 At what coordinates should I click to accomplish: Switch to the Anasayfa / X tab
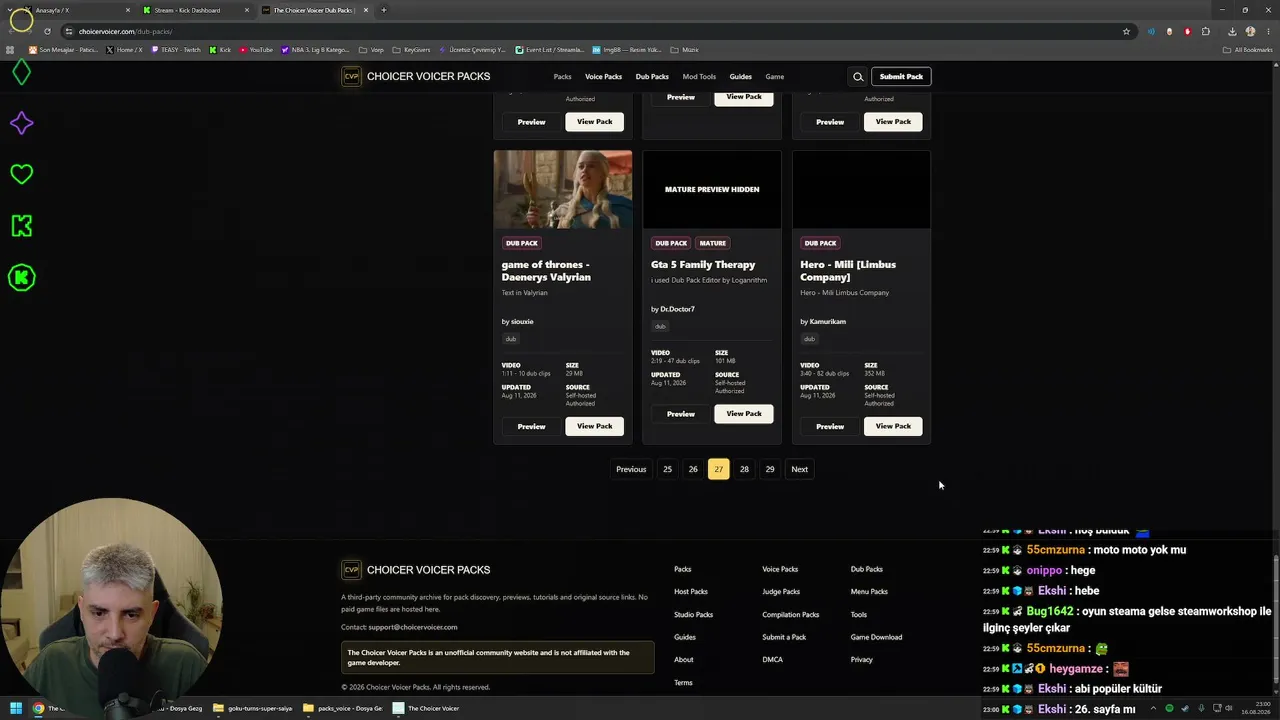coord(73,10)
